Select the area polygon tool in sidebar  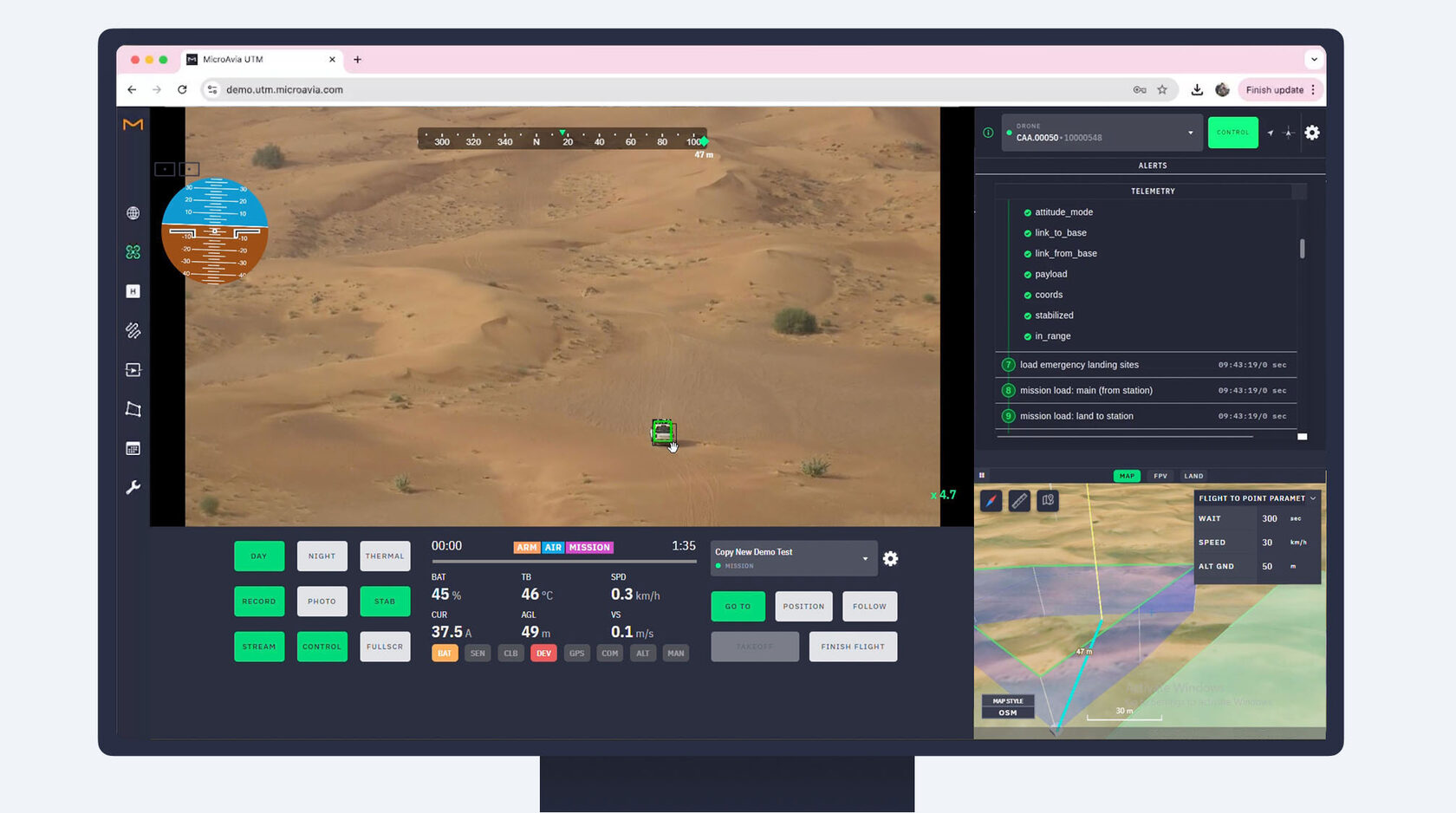coord(133,409)
